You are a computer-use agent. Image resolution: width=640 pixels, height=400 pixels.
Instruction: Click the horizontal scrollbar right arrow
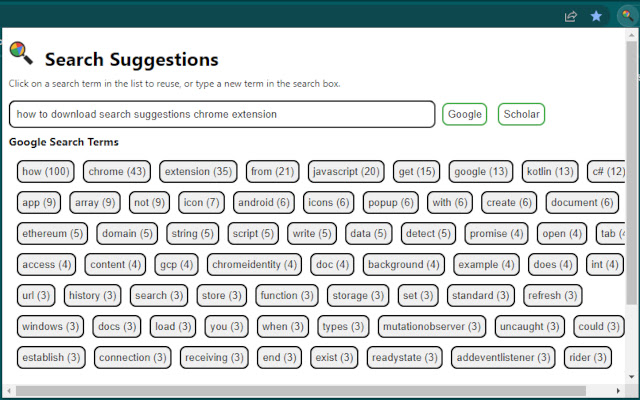point(618,391)
